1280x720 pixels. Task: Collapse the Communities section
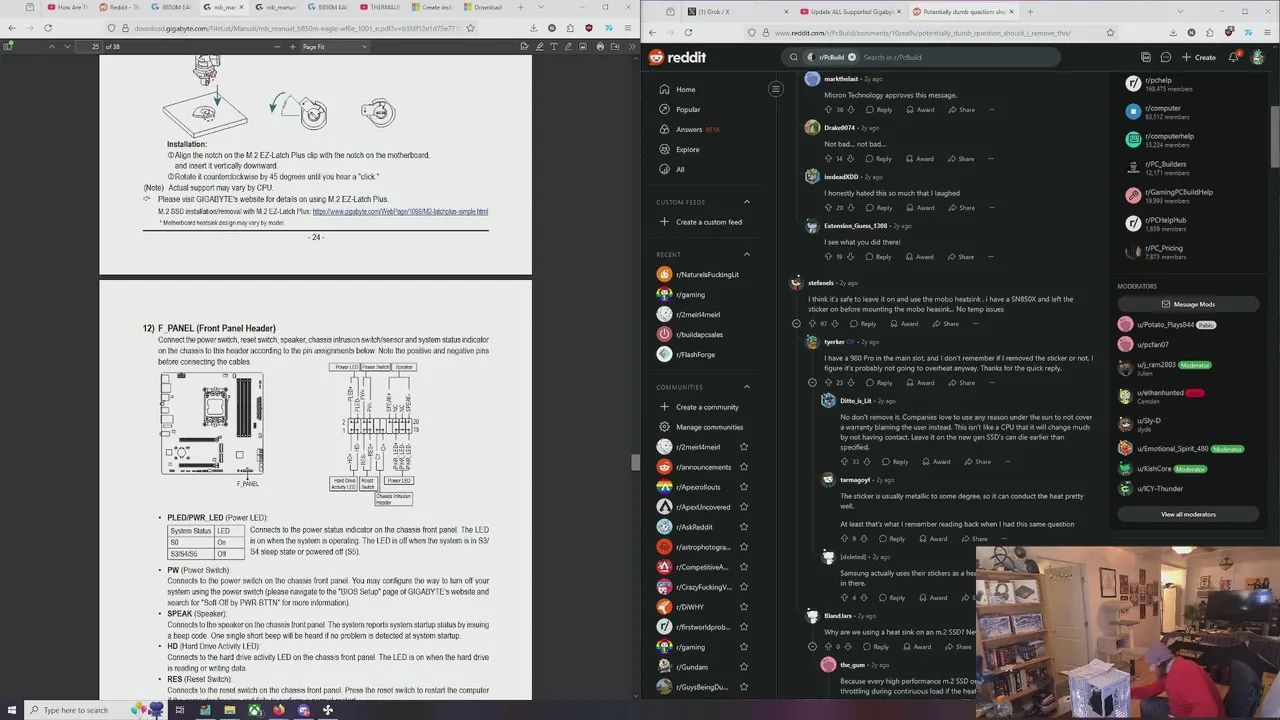pyautogui.click(x=746, y=387)
